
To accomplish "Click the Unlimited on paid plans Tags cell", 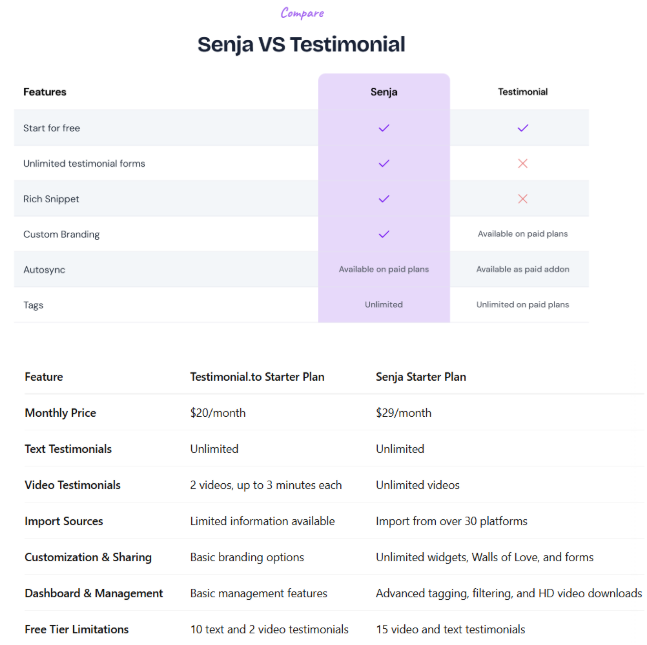I will (523, 305).
